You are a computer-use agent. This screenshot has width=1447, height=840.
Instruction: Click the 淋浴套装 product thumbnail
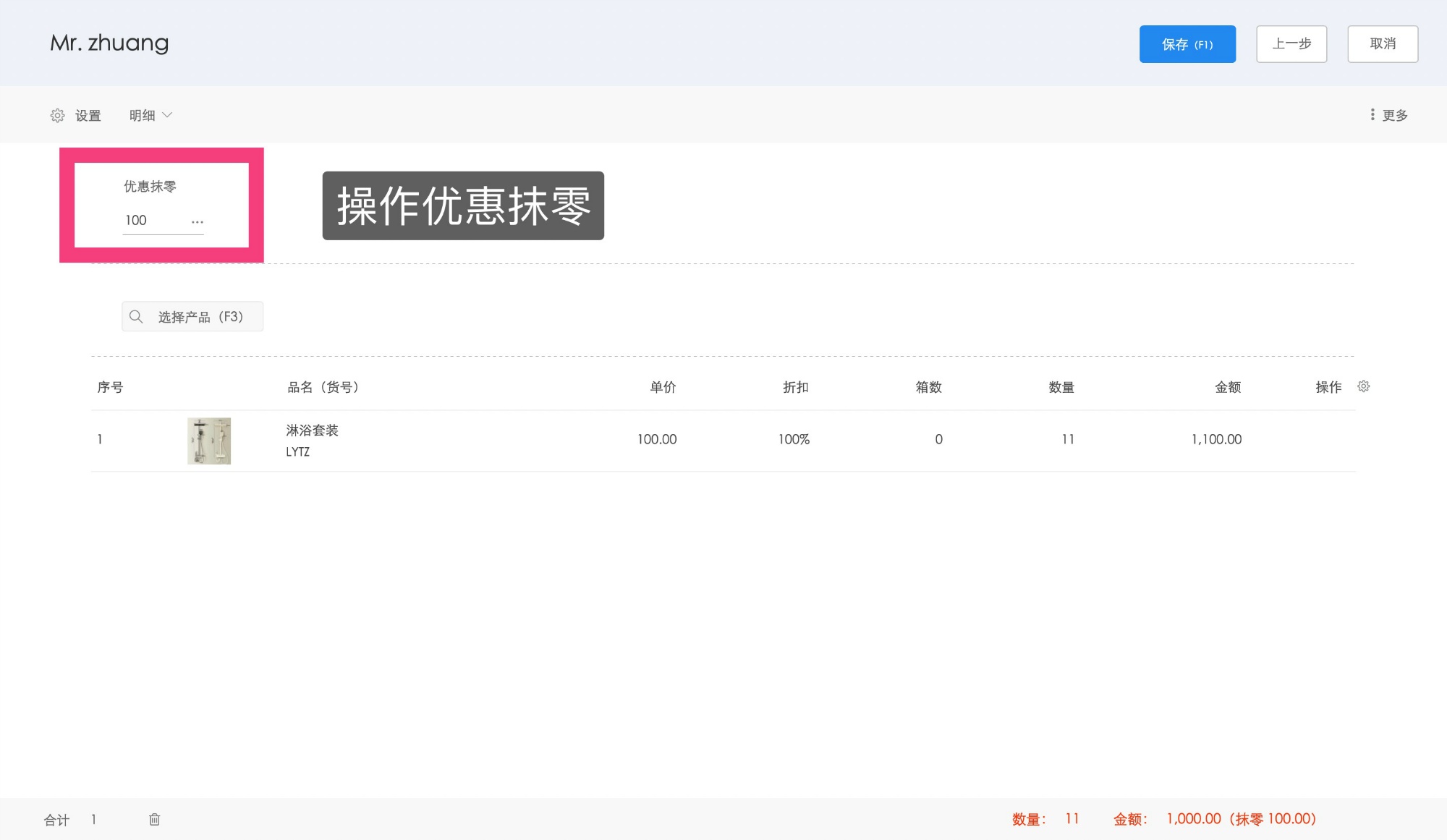click(x=209, y=439)
